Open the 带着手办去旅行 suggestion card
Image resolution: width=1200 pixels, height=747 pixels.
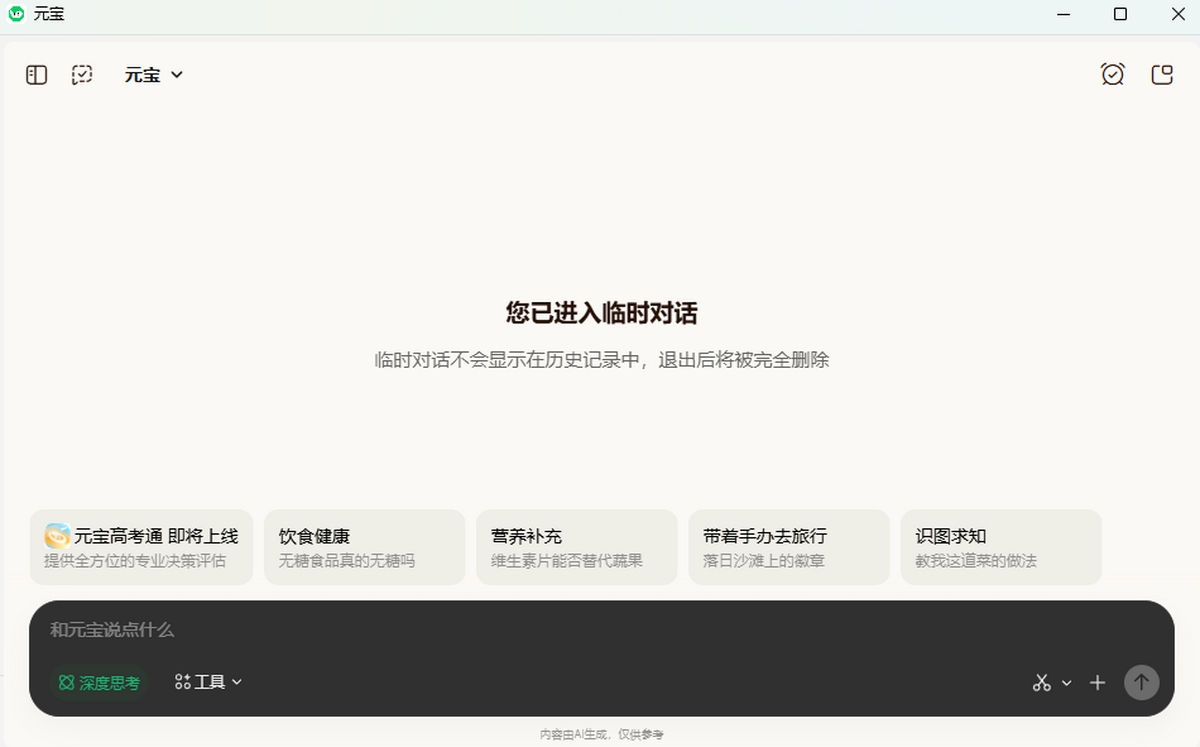(788, 547)
